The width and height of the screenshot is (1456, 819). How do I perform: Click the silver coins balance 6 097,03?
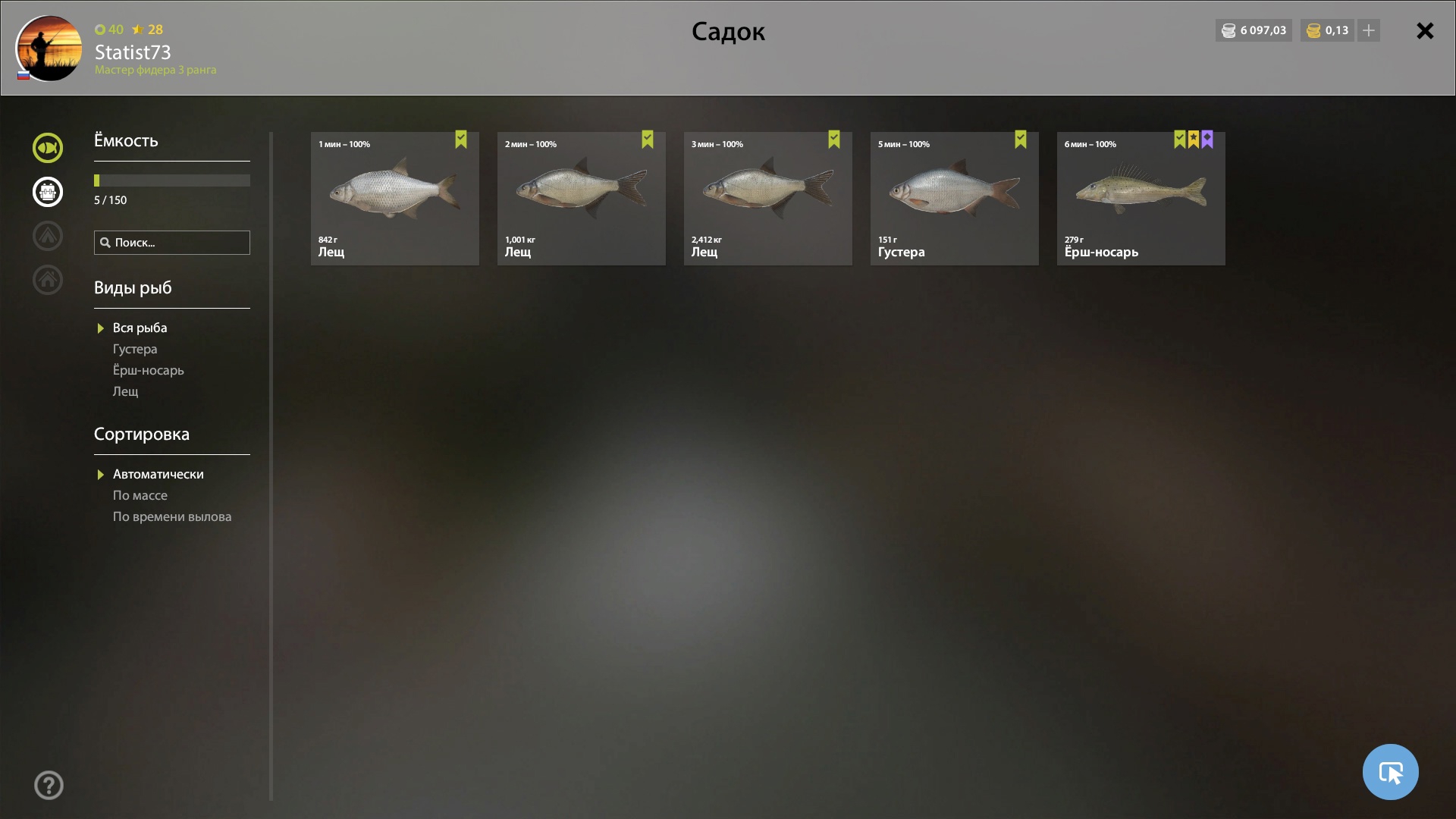tap(1254, 30)
